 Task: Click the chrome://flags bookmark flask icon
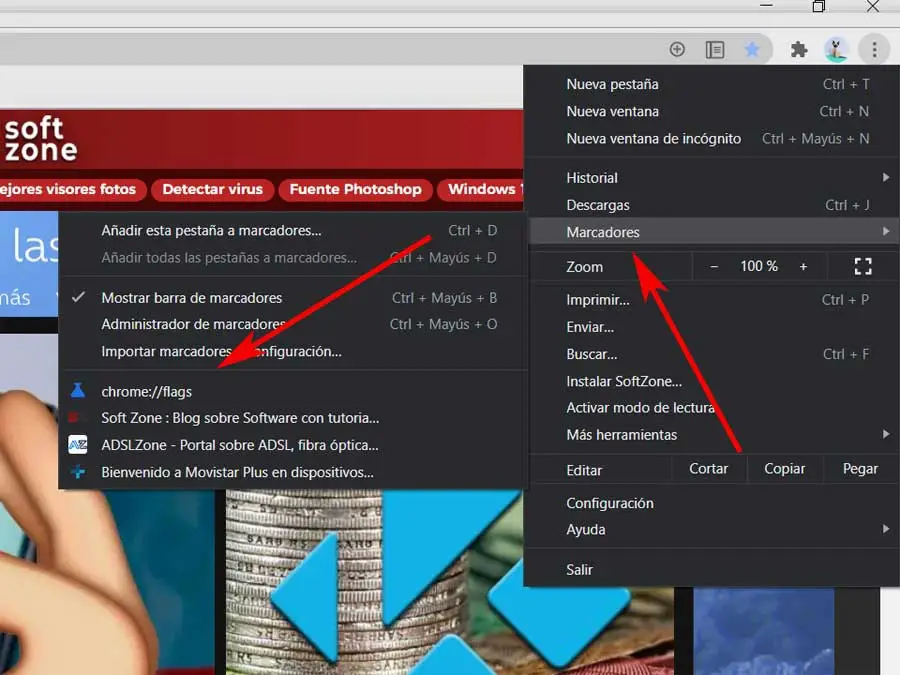(78, 391)
